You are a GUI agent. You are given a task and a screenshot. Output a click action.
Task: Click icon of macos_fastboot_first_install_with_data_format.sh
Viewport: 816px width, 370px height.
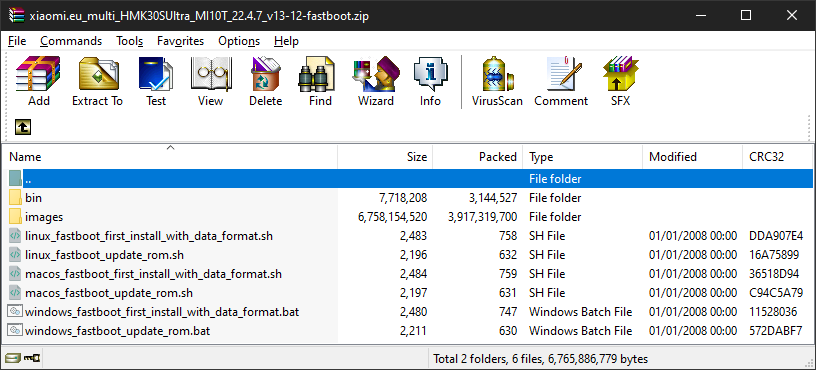coord(16,274)
